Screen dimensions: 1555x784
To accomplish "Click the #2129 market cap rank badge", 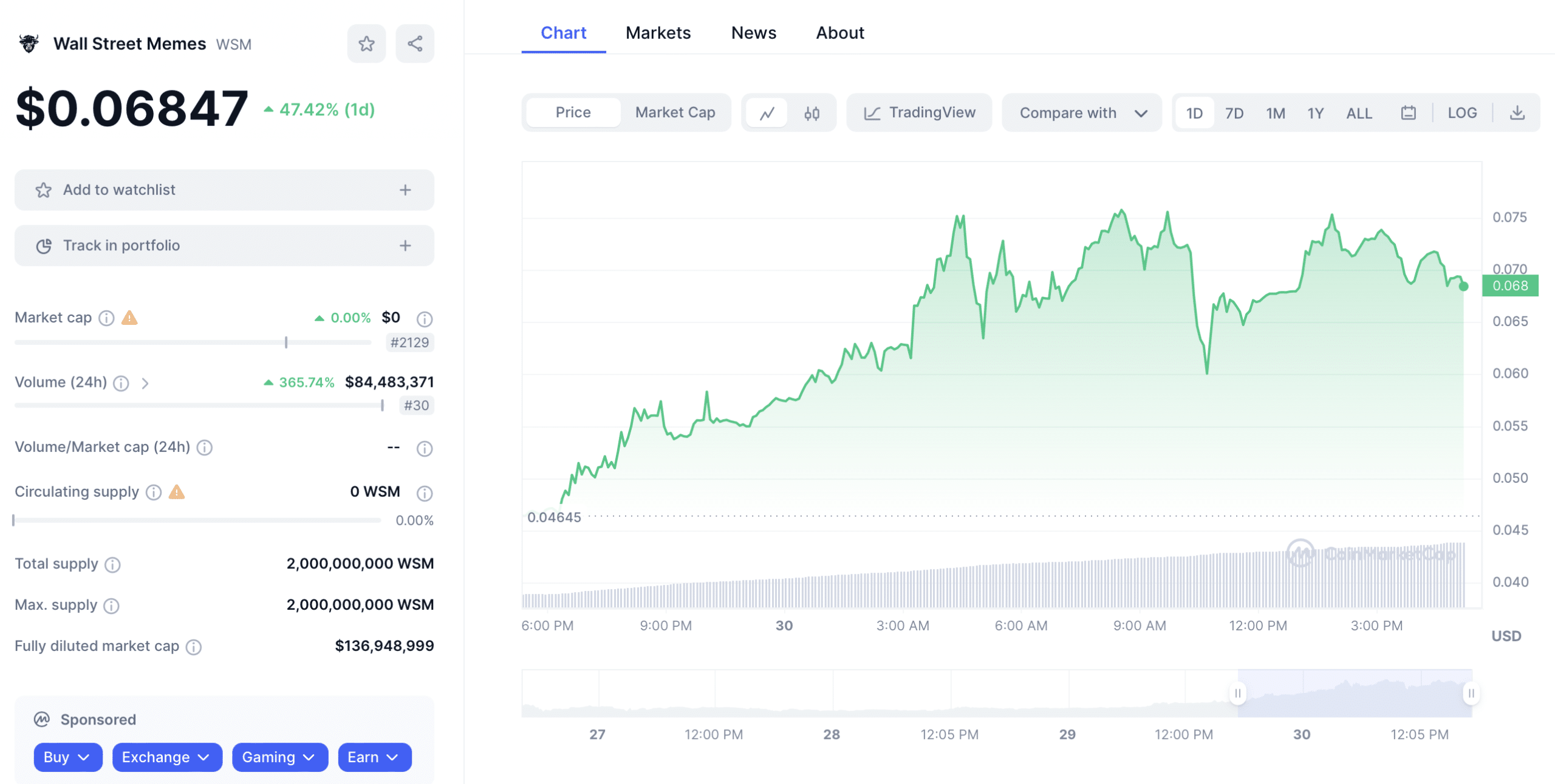I will 409,343.
